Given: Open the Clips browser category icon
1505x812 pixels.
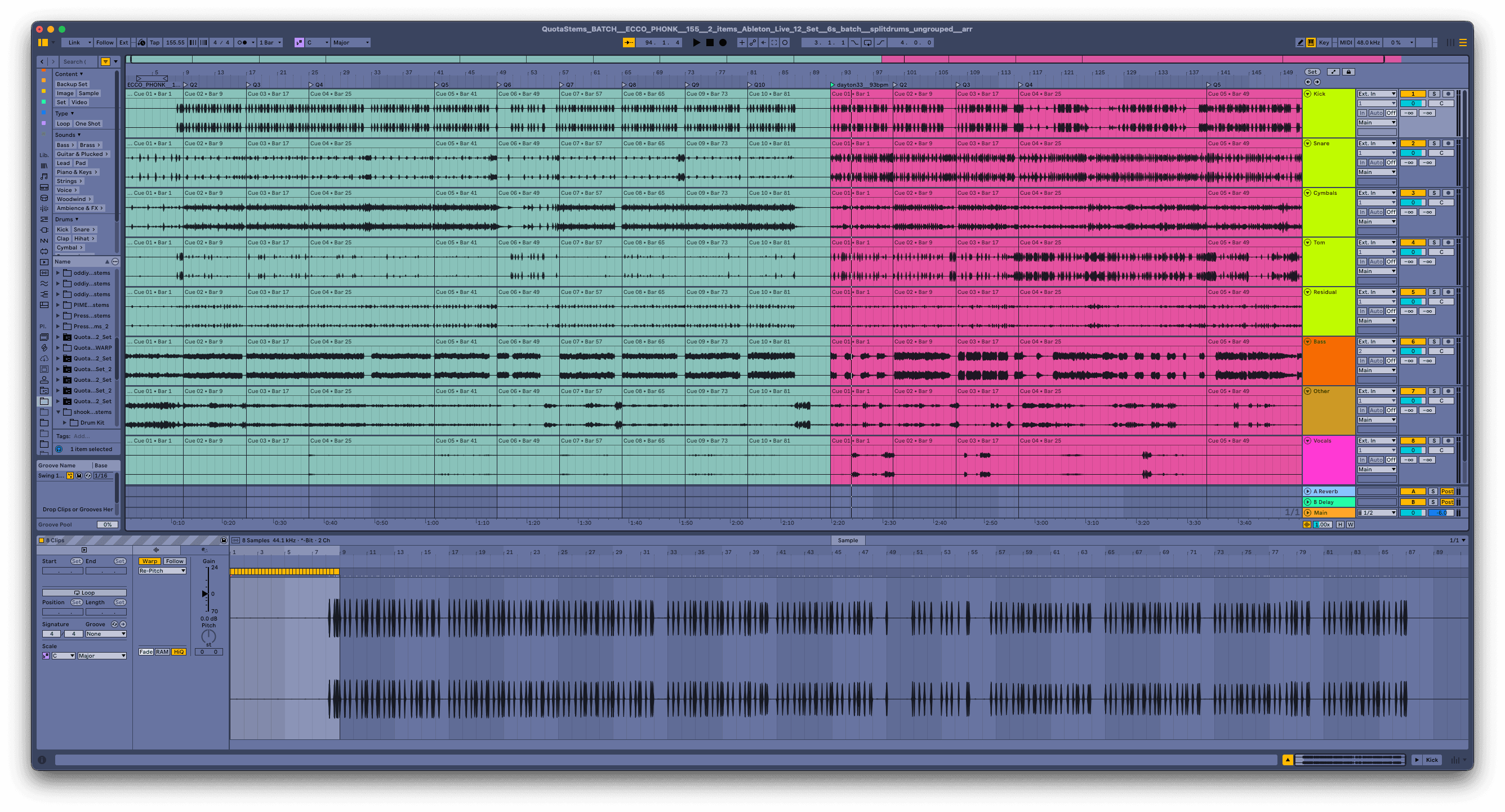Looking at the screenshot, I should pos(44,262).
